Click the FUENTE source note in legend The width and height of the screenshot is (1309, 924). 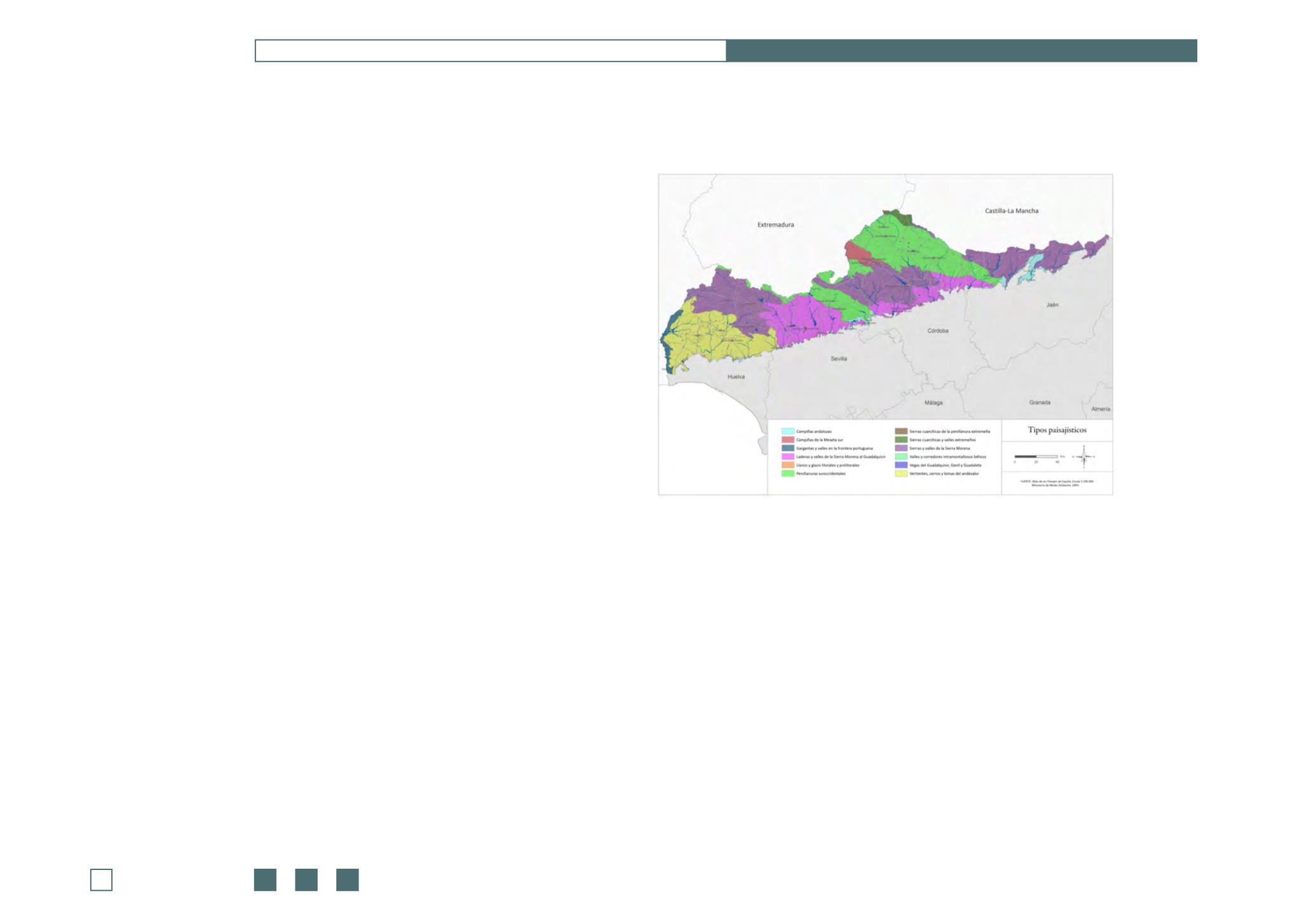pyautogui.click(x=1057, y=483)
